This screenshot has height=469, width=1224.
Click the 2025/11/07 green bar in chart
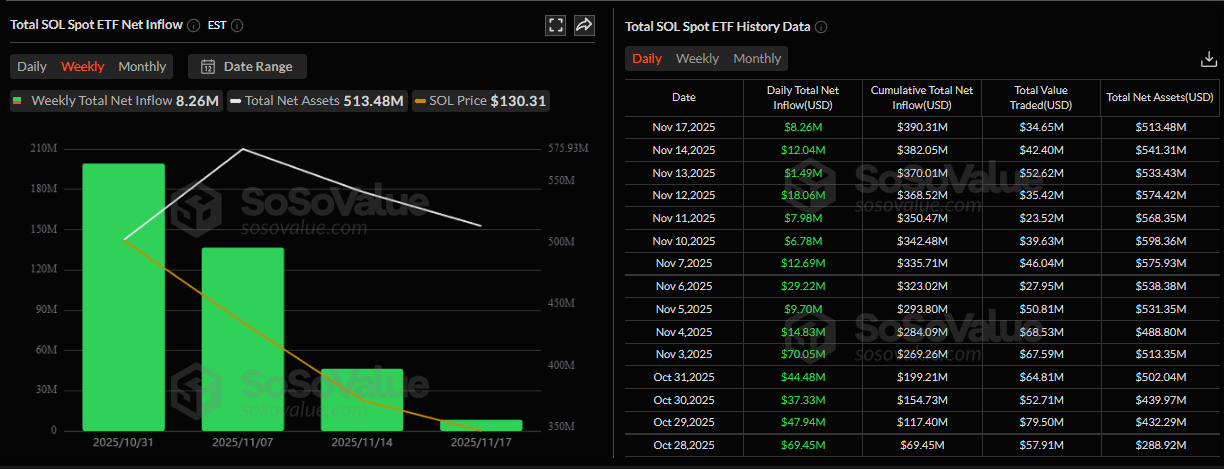pos(243,339)
